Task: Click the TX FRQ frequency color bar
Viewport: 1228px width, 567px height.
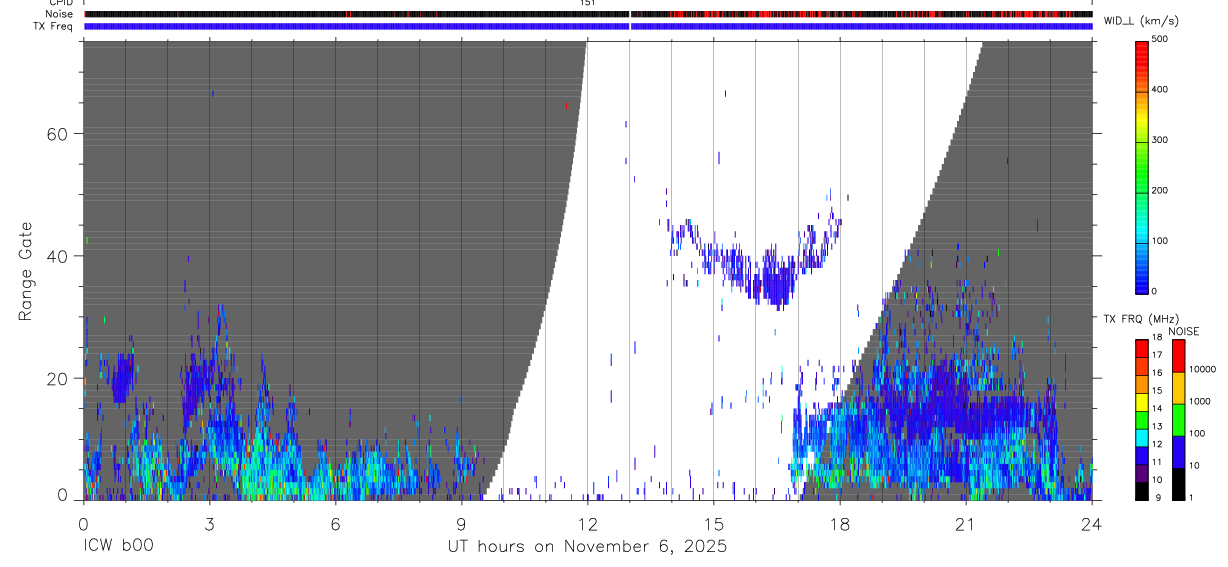Action: coord(1142,419)
